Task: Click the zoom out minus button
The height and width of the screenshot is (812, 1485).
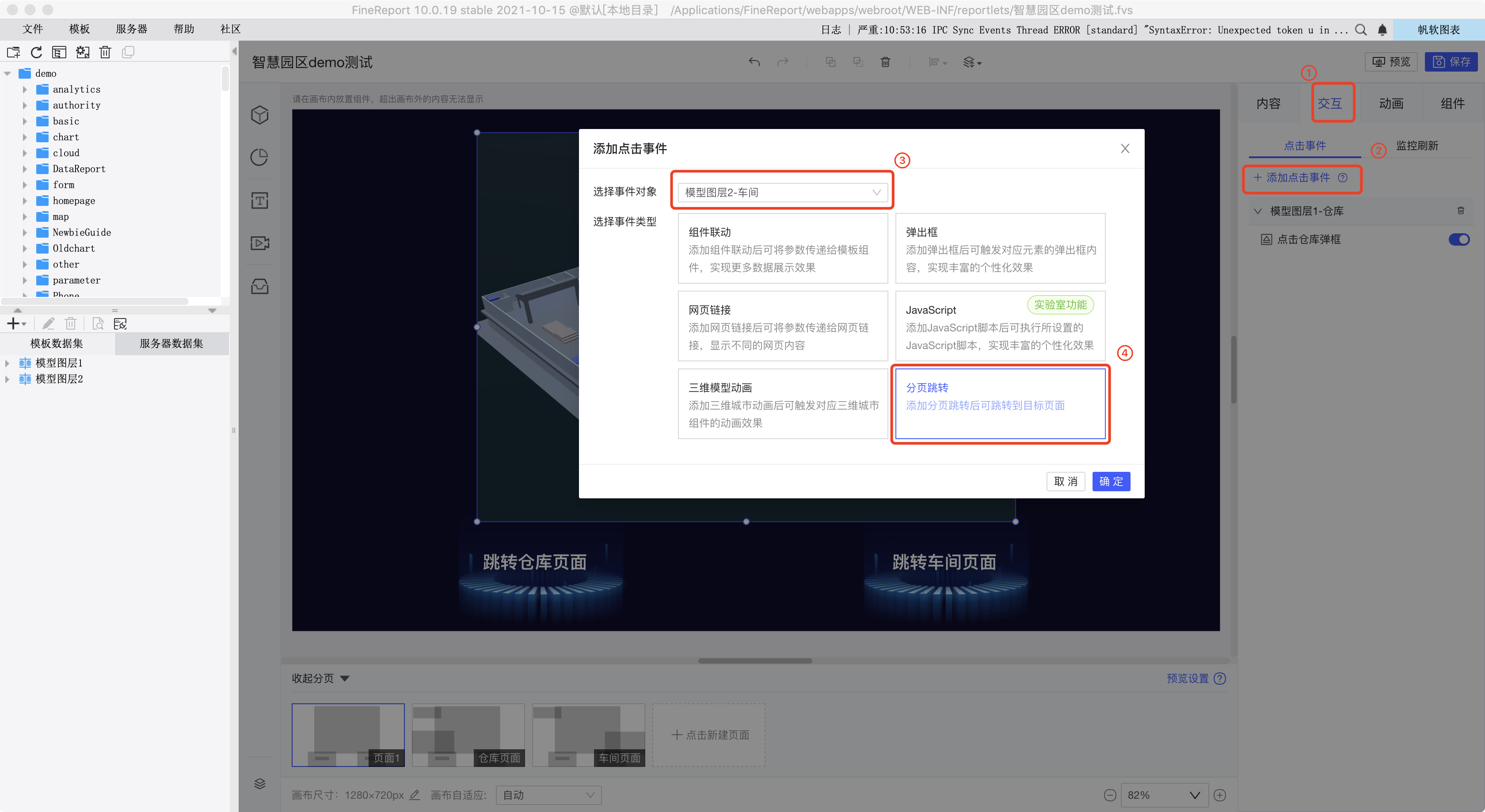Action: point(1110,795)
